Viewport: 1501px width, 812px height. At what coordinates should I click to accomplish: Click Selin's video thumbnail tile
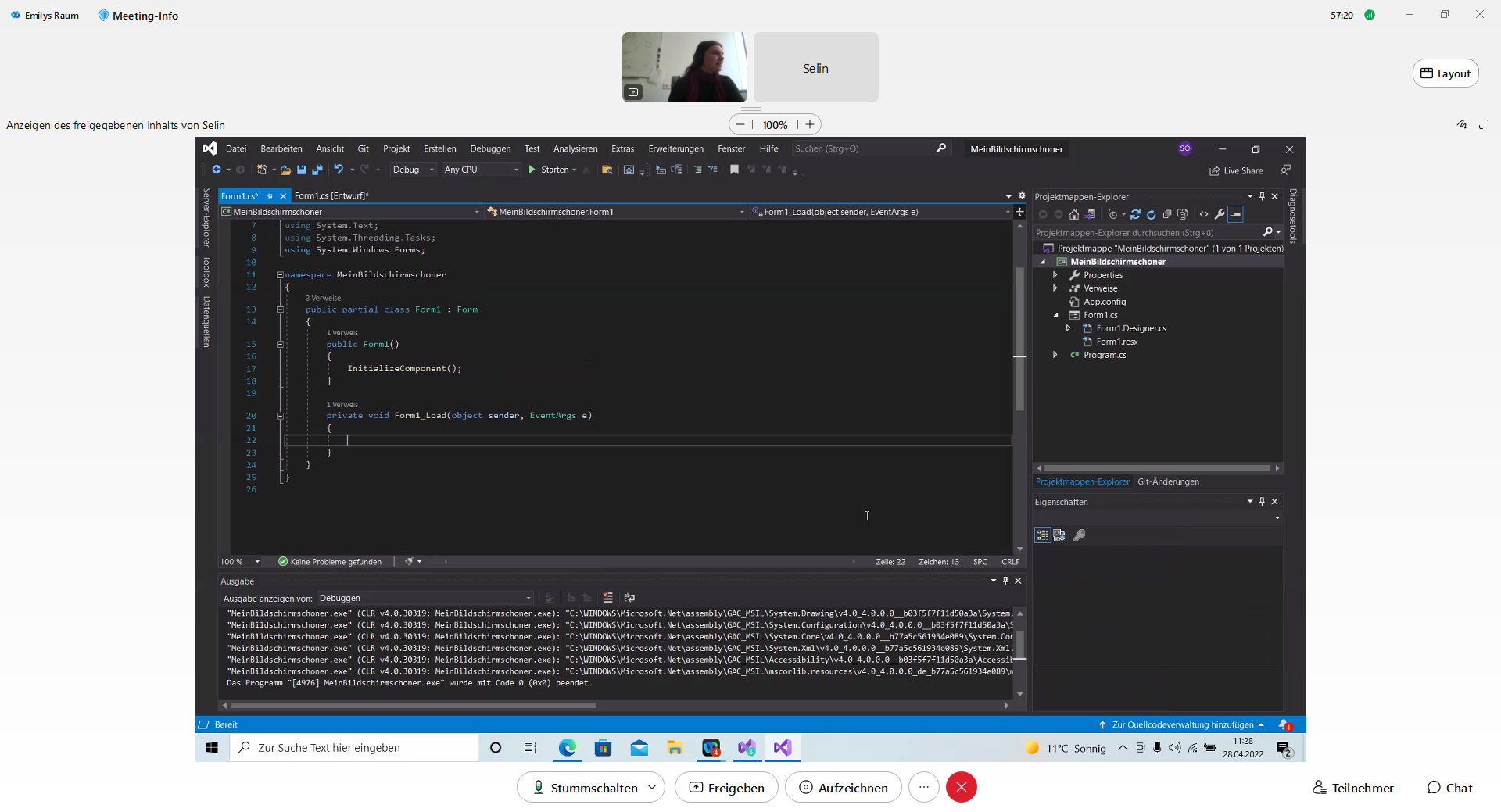(x=815, y=67)
